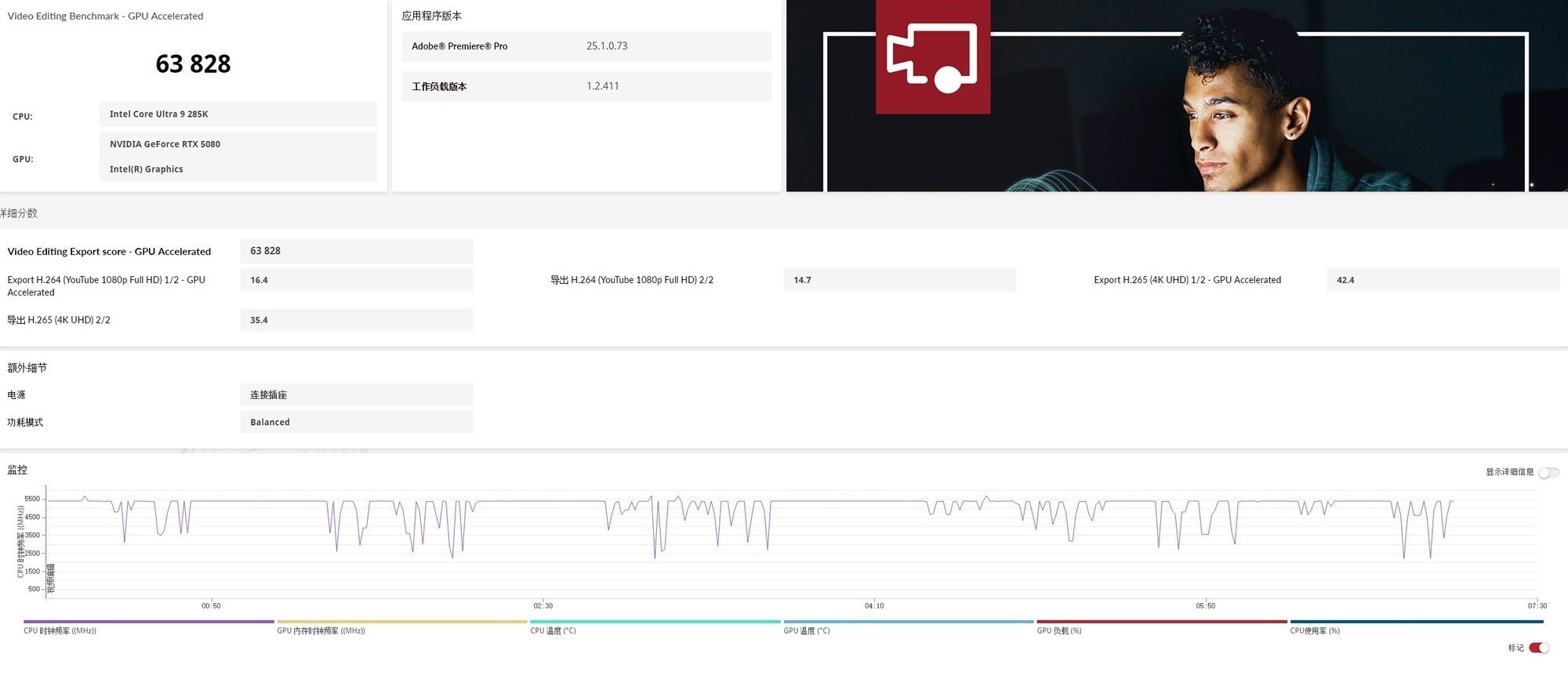Enable the 显示详细信息 detail toggle
Viewport: 1568px width, 679px height.
1548,473
